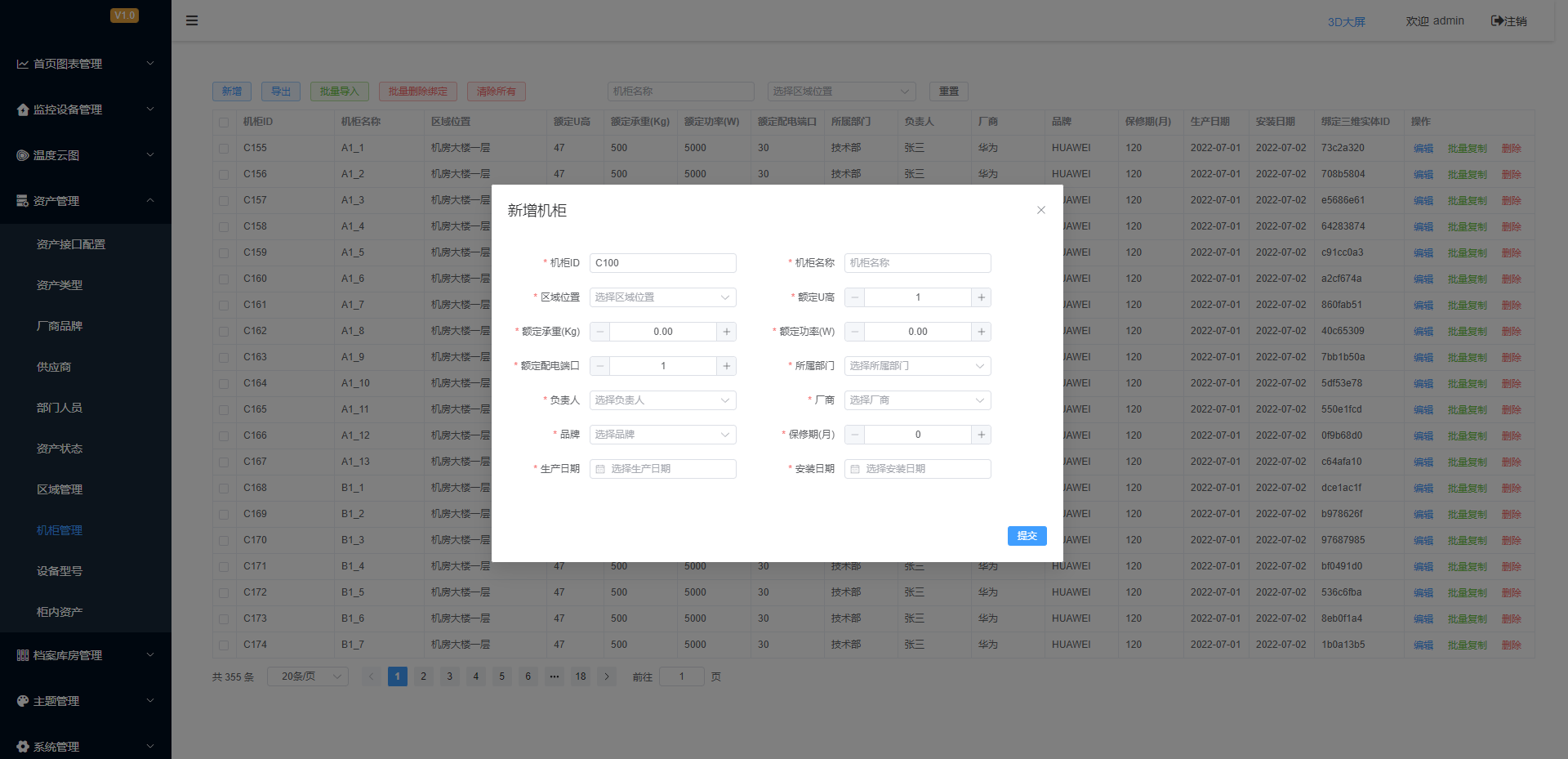Click the 清除所有 button

click(x=497, y=92)
